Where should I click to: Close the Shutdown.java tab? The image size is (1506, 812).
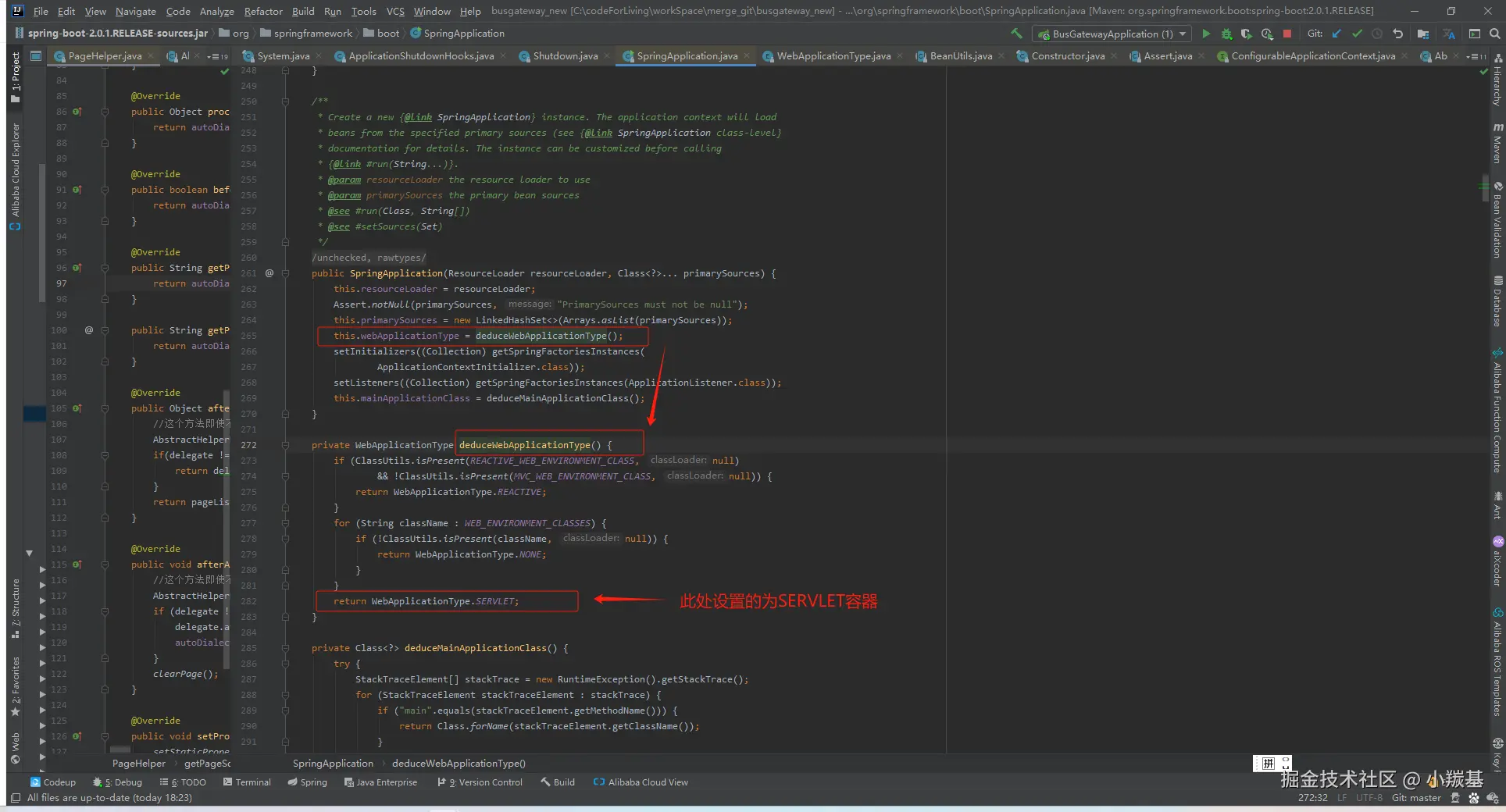coord(608,56)
